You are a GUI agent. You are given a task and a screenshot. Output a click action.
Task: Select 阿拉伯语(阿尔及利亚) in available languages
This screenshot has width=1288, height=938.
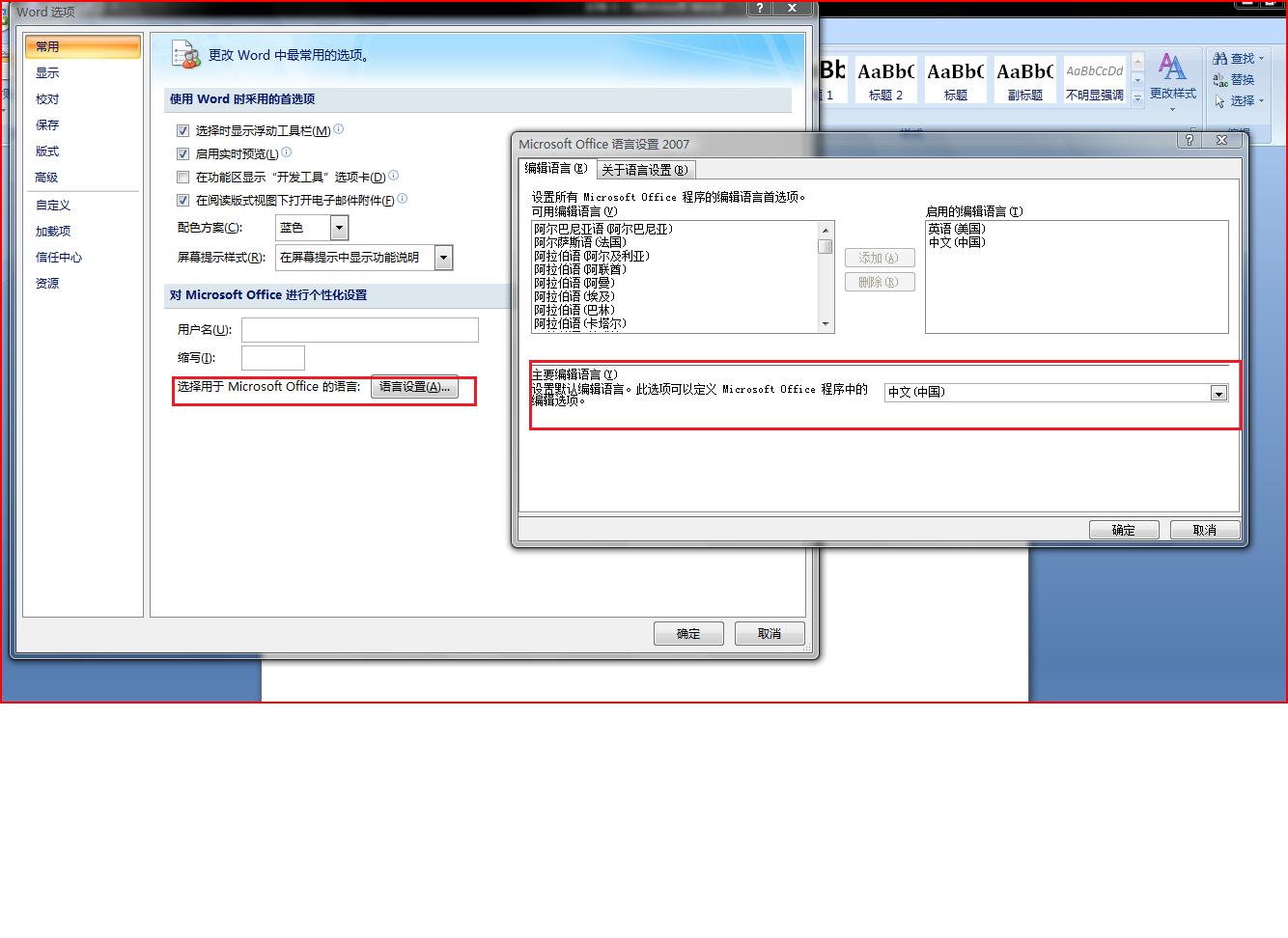(x=592, y=256)
